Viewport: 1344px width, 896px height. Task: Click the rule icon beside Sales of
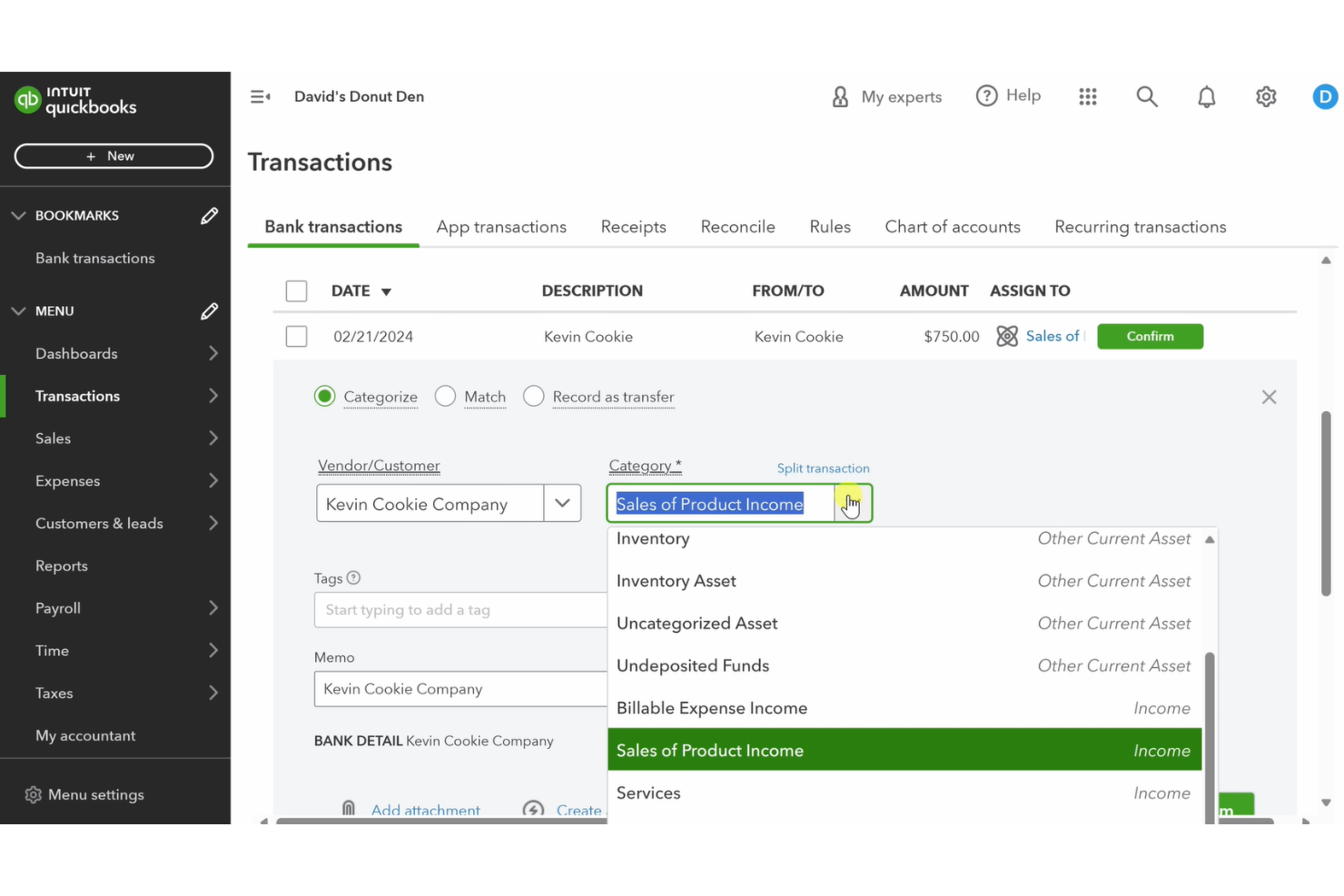tap(1007, 336)
